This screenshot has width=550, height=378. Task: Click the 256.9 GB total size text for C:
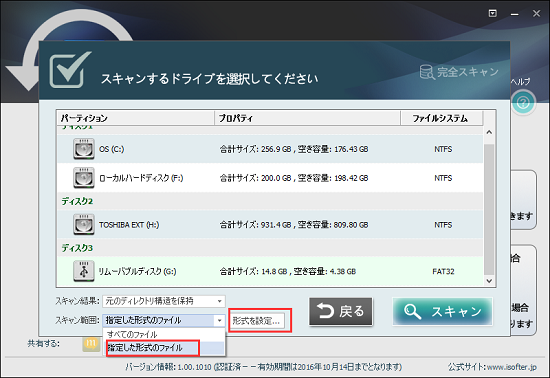click(x=256, y=149)
